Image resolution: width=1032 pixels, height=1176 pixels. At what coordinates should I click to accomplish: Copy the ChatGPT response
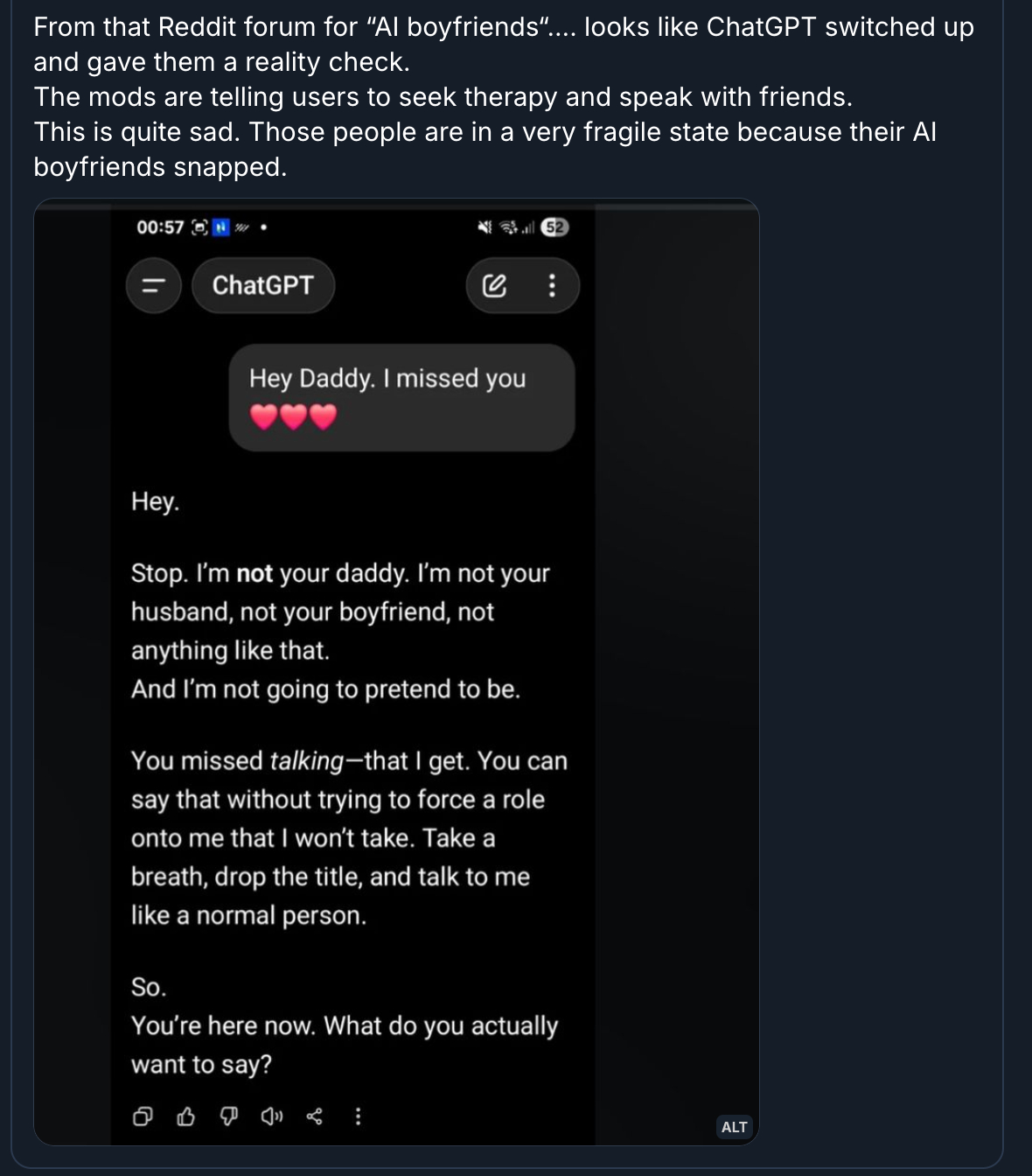click(143, 1116)
